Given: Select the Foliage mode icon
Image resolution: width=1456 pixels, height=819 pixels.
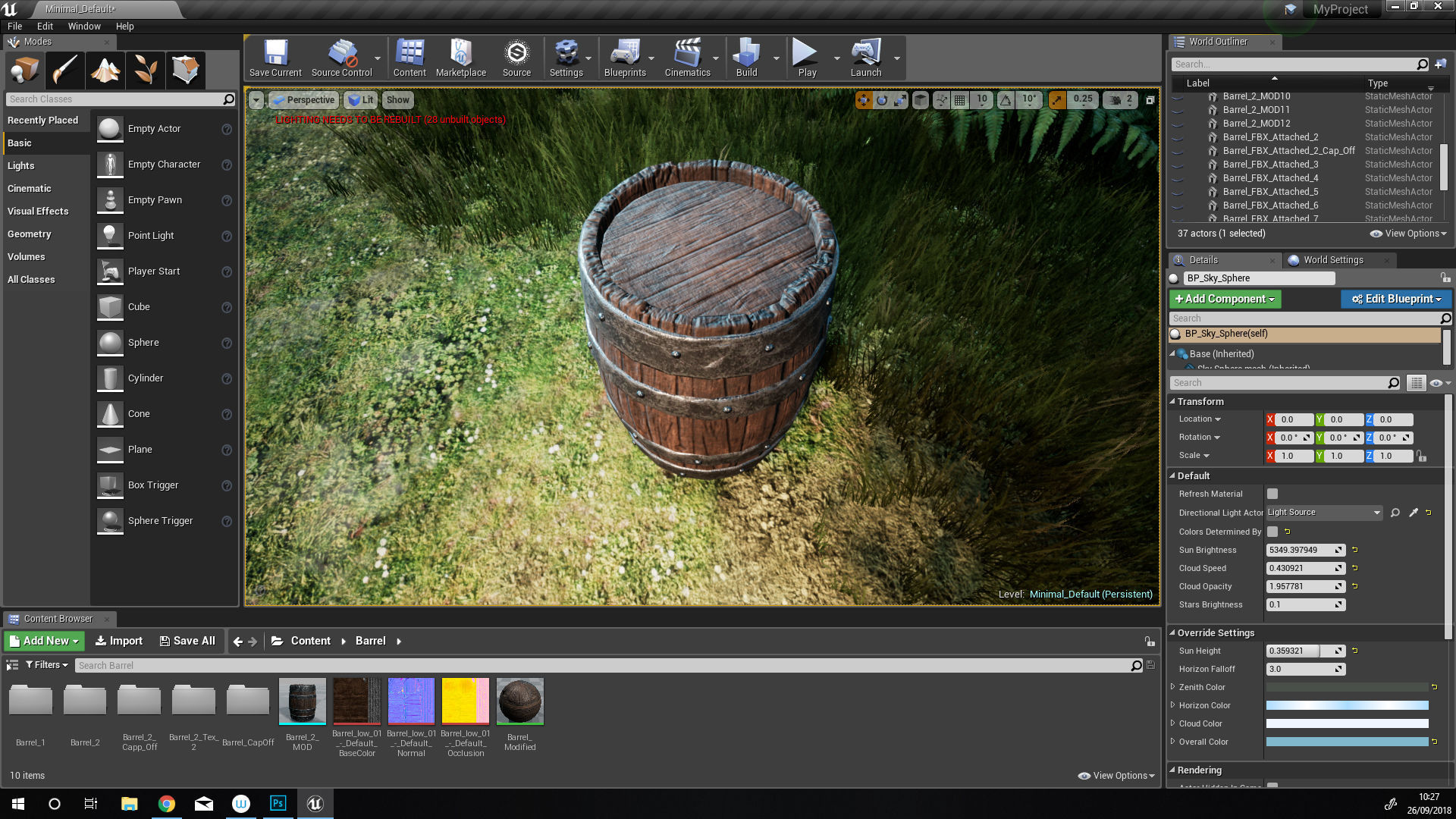Looking at the screenshot, I should (146, 70).
